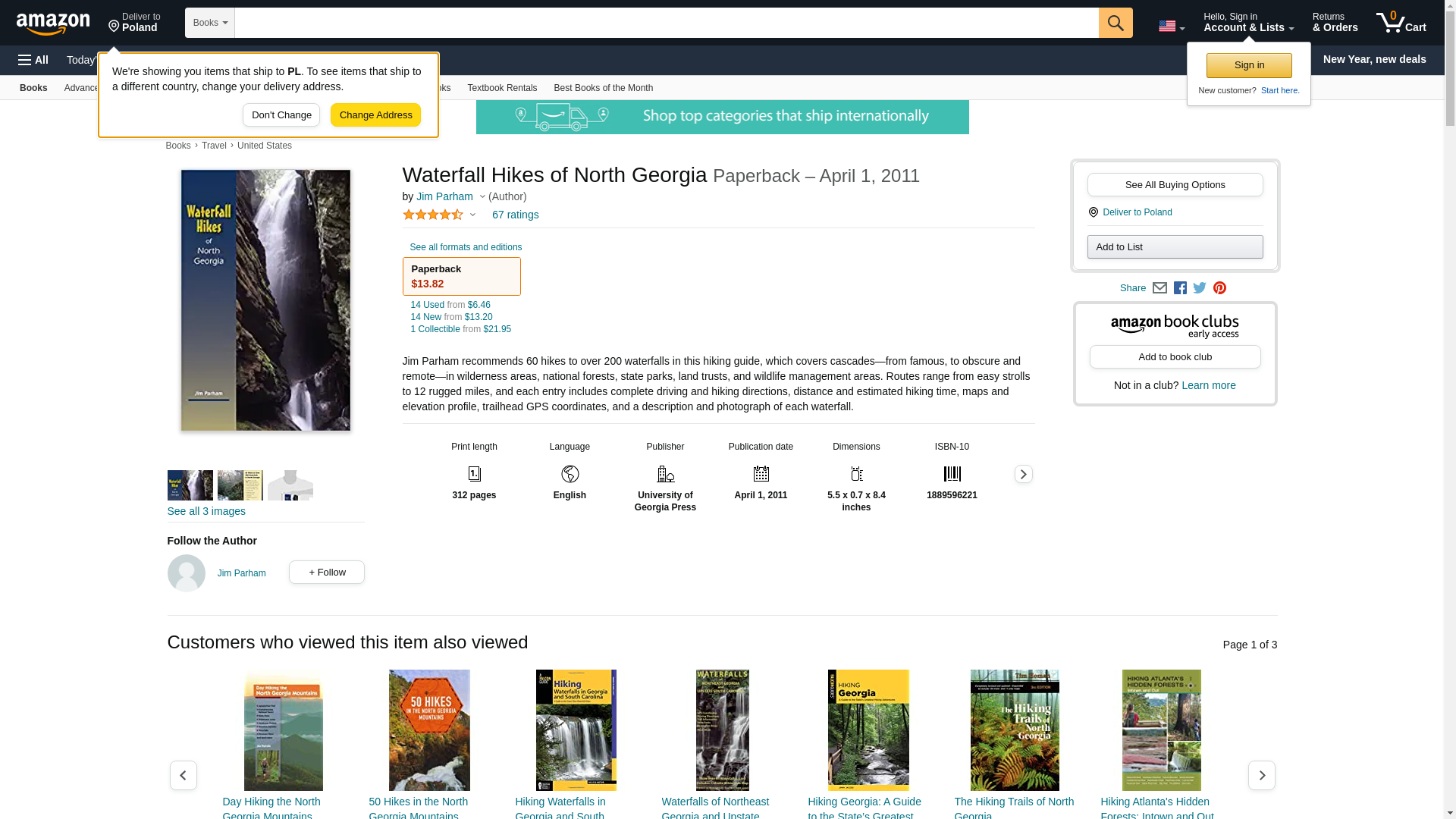Share via email envelope icon

click(x=1159, y=288)
